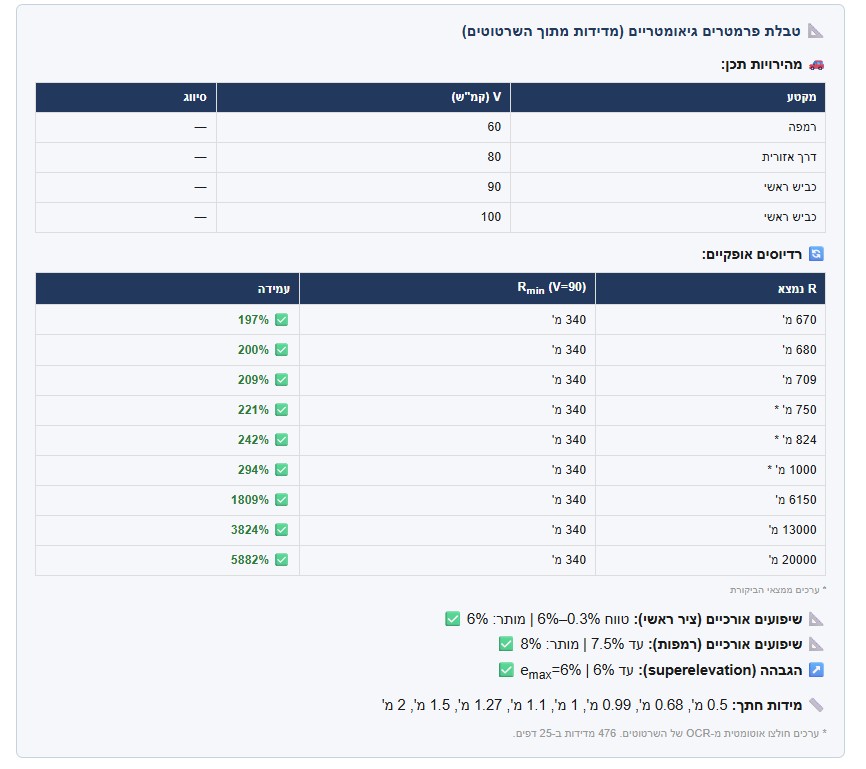Click the green checkmark next to 5882%
Screen dimensions: 866x769
click(281, 560)
